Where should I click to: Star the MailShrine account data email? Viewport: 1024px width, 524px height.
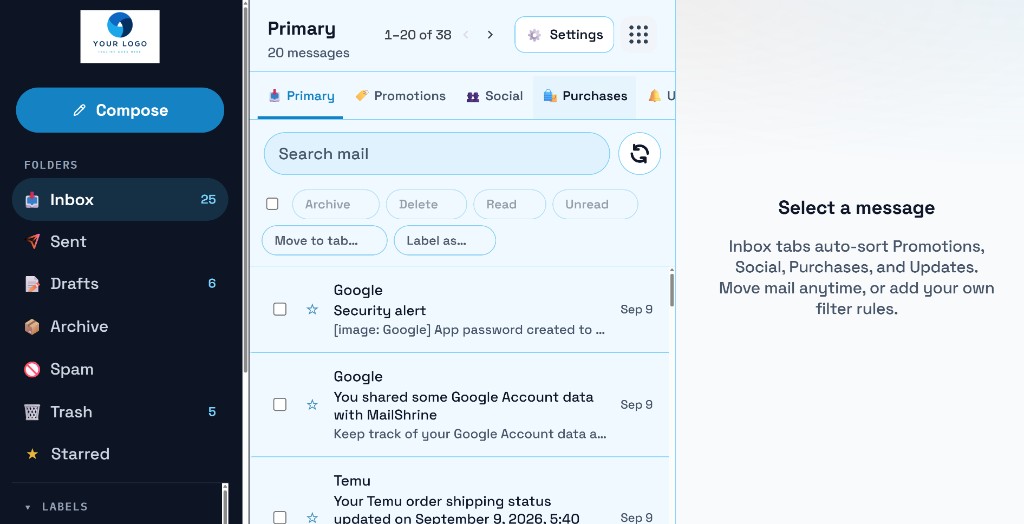312,404
